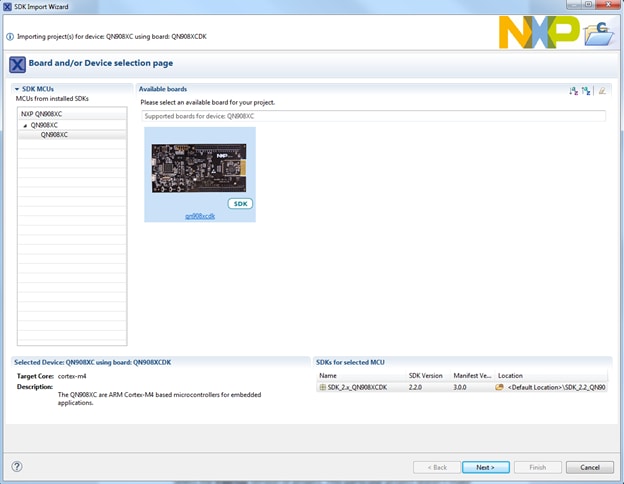Click the SDK_2.x_QN908XCDK package icon

pos(322,387)
